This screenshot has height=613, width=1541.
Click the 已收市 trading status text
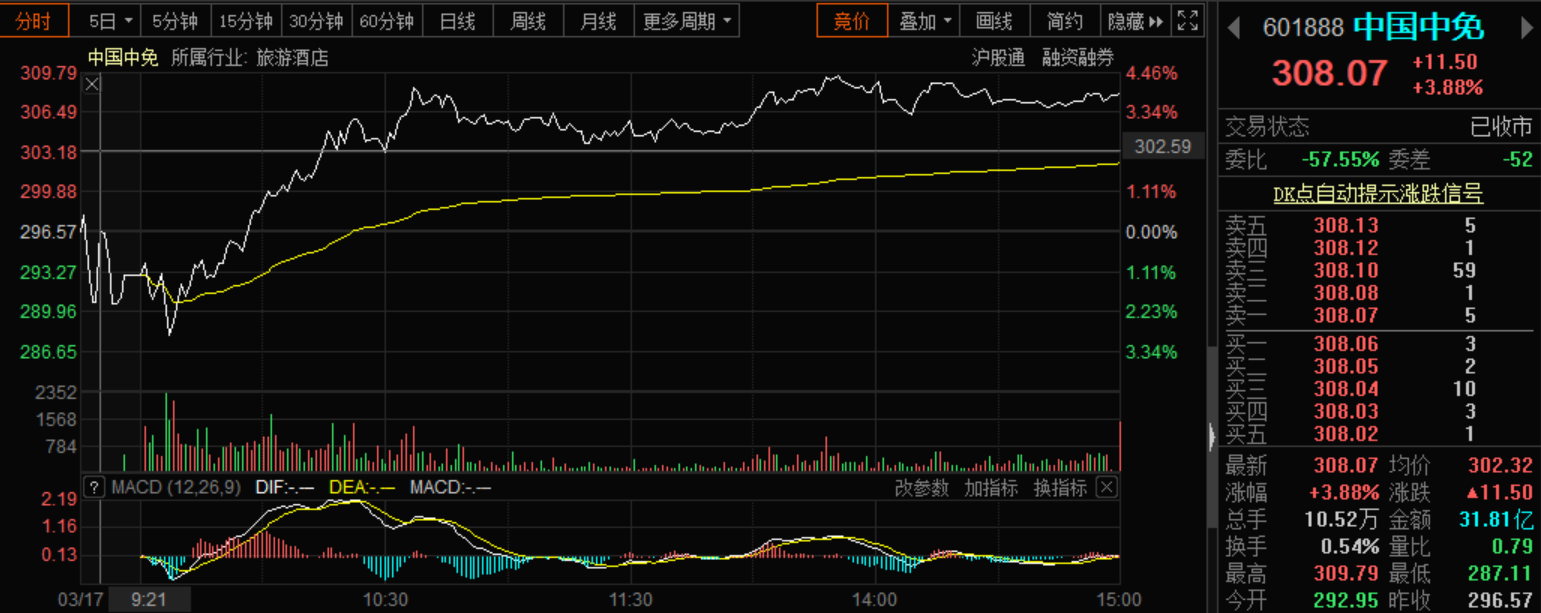pyautogui.click(x=1501, y=127)
